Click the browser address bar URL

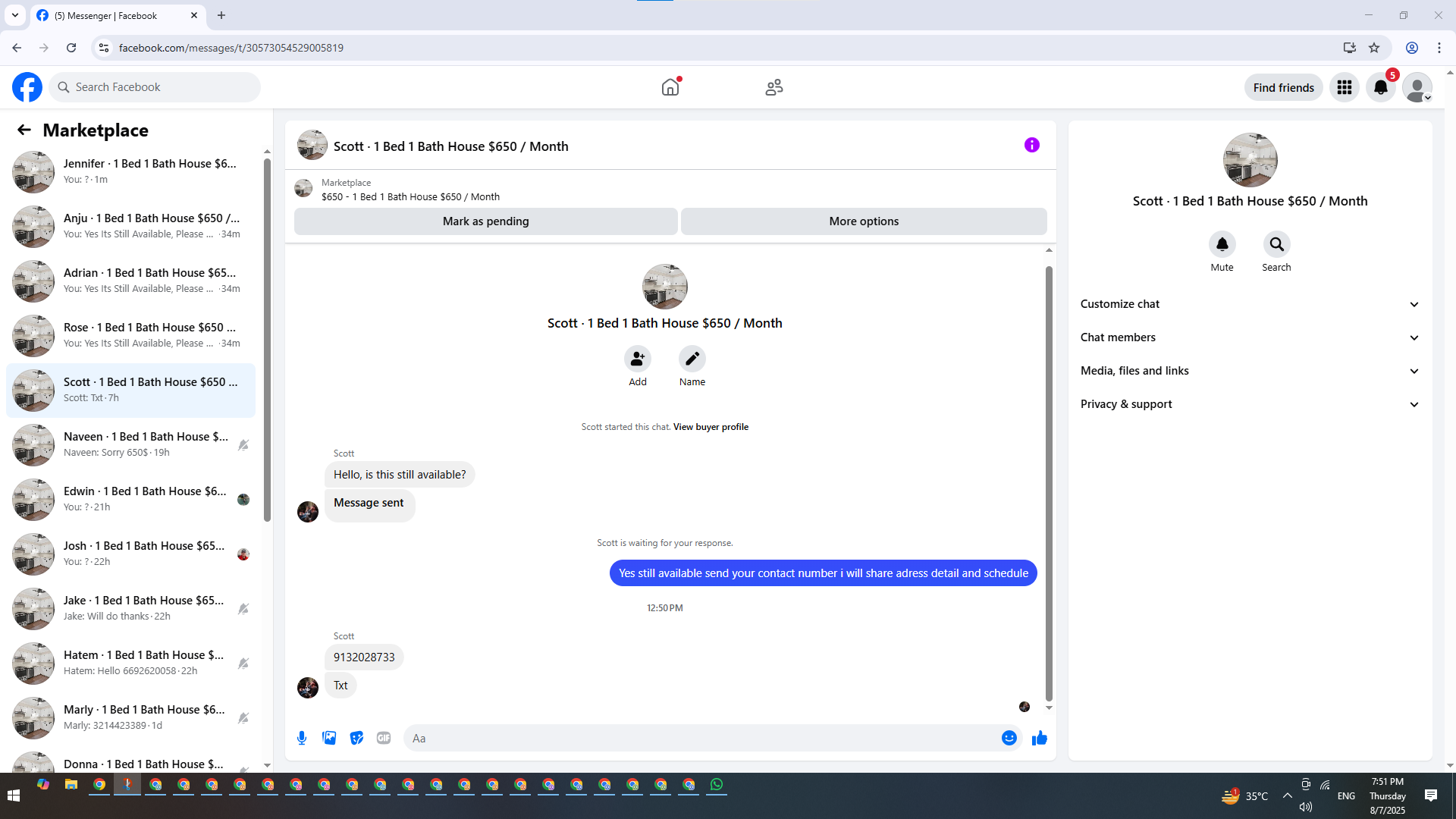tap(231, 48)
